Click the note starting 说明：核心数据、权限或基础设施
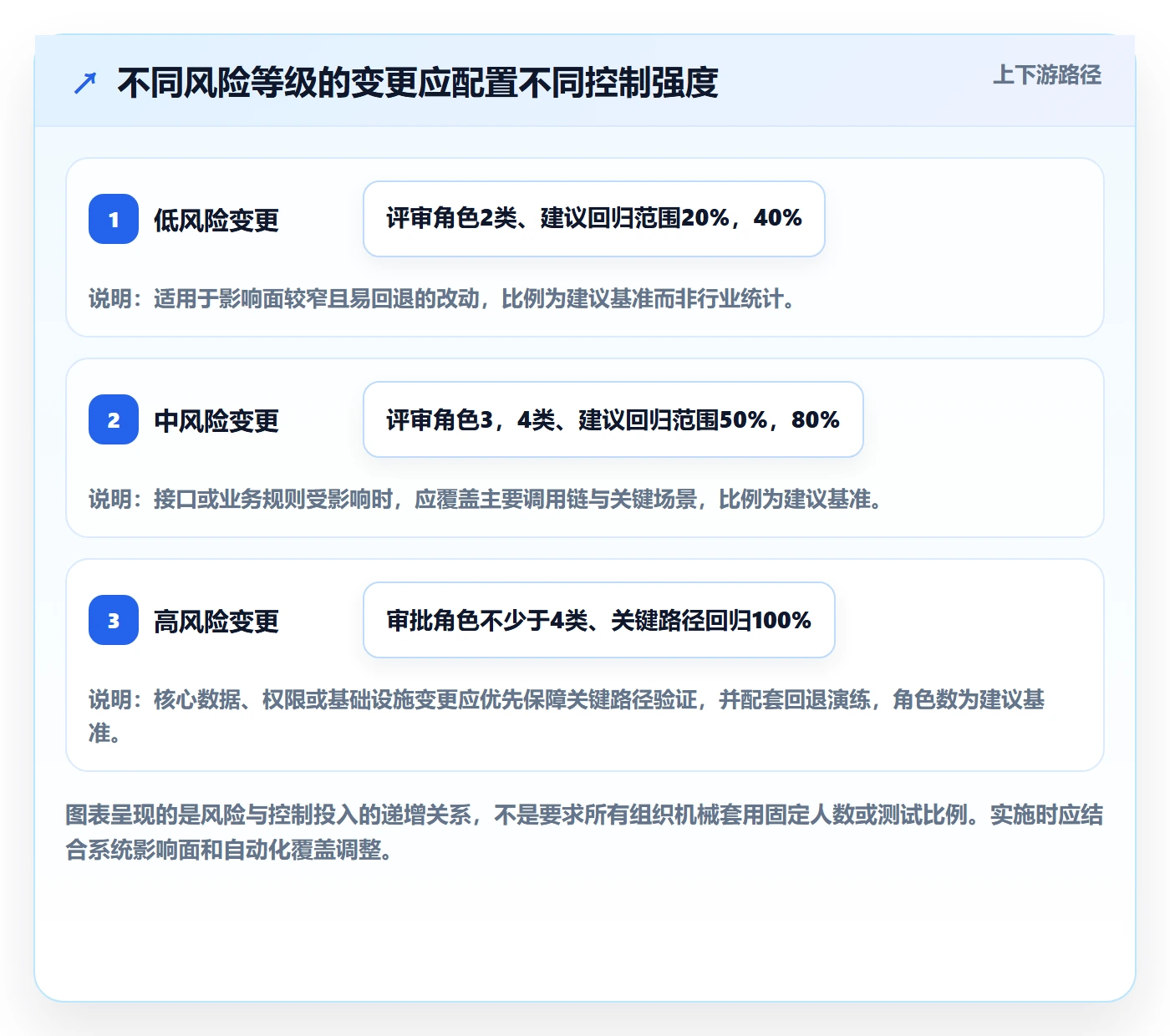1170x1036 pixels. [567, 716]
